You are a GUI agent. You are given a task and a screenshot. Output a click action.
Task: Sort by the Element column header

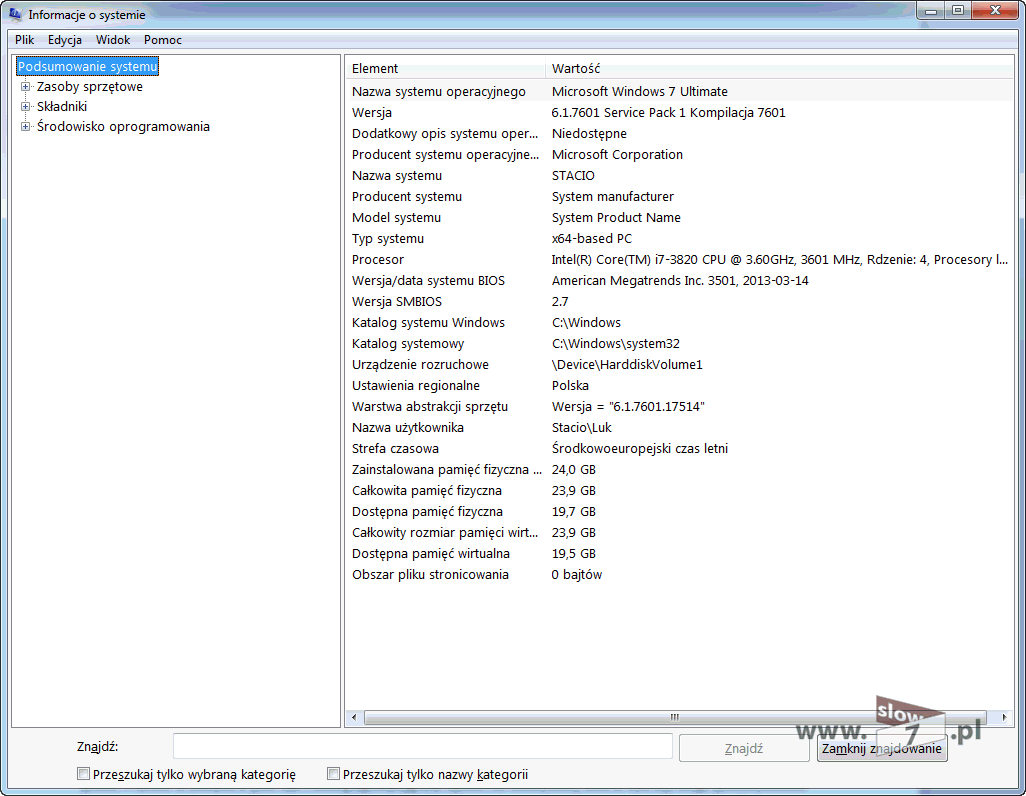click(x=445, y=69)
